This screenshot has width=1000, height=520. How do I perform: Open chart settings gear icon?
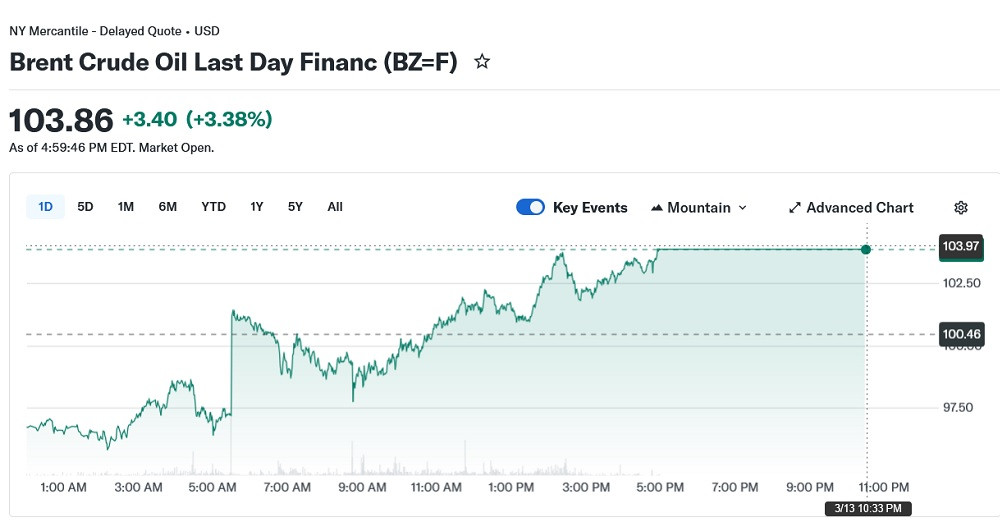pyautogui.click(x=961, y=208)
